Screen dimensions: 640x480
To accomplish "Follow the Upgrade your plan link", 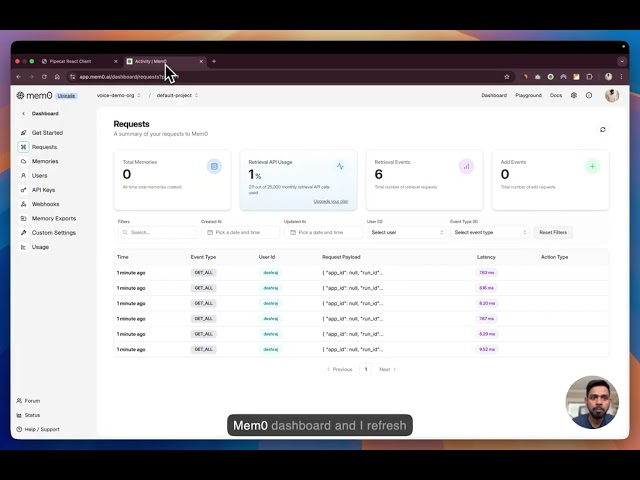I will coord(331,201).
